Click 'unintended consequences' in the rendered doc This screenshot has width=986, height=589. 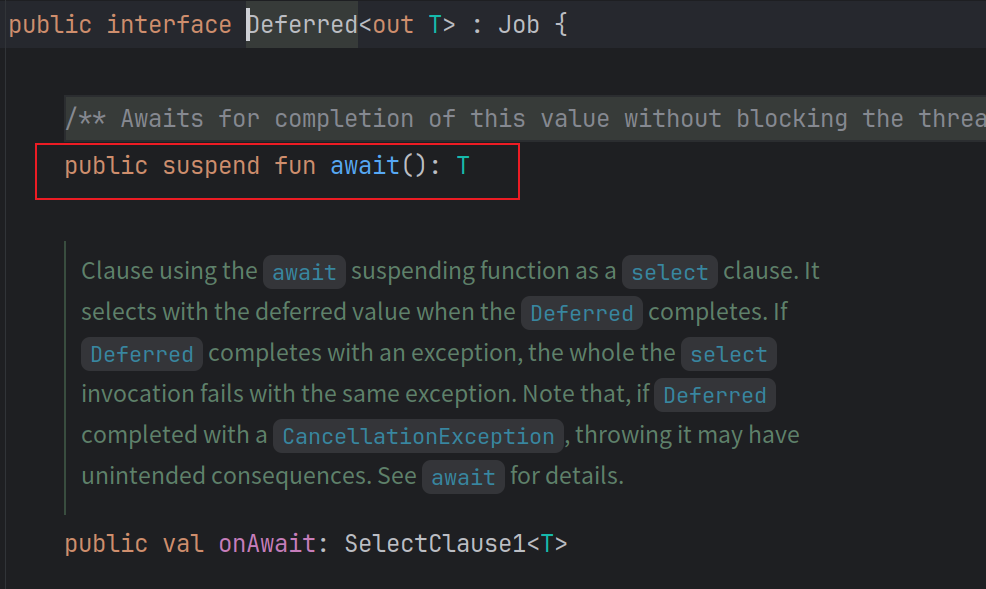coord(226,476)
